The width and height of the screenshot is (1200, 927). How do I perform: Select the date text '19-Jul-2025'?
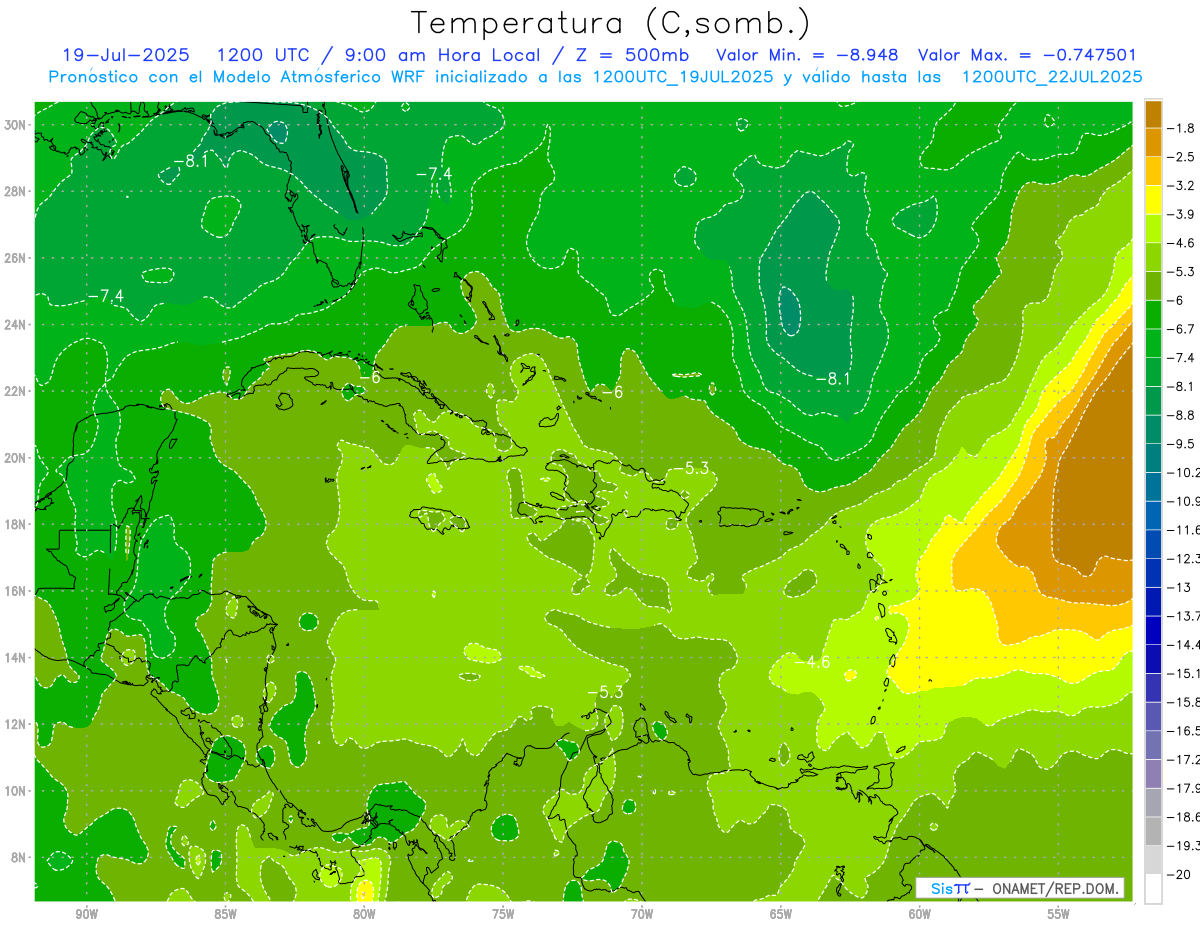[x=124, y=55]
